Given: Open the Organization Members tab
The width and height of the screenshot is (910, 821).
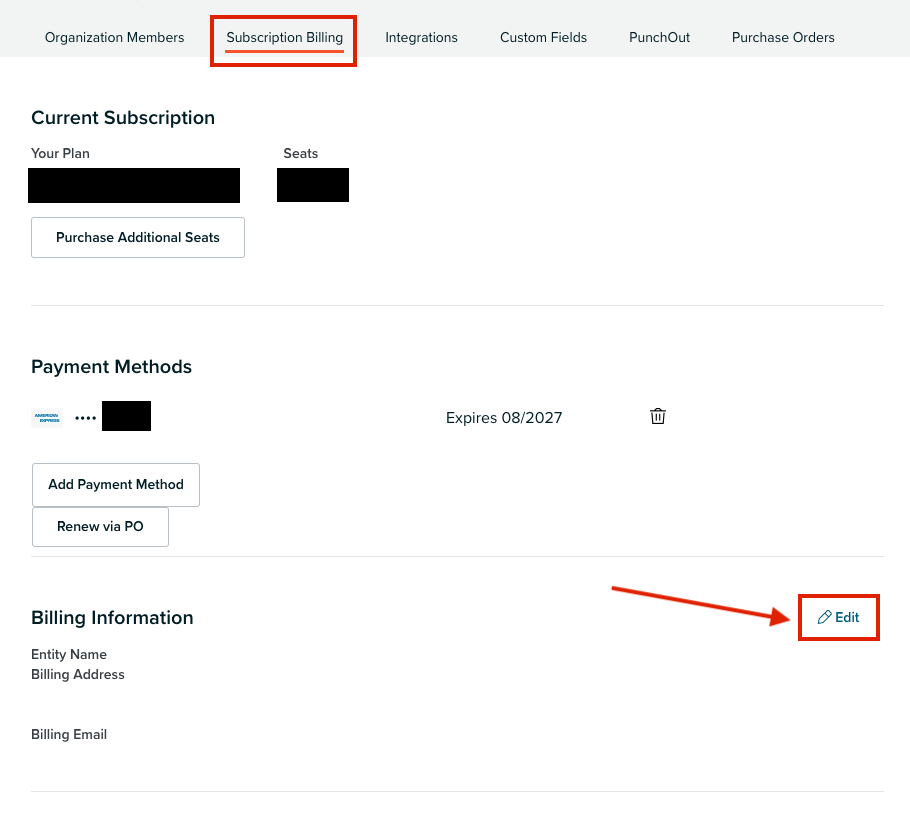Looking at the screenshot, I should click(114, 37).
